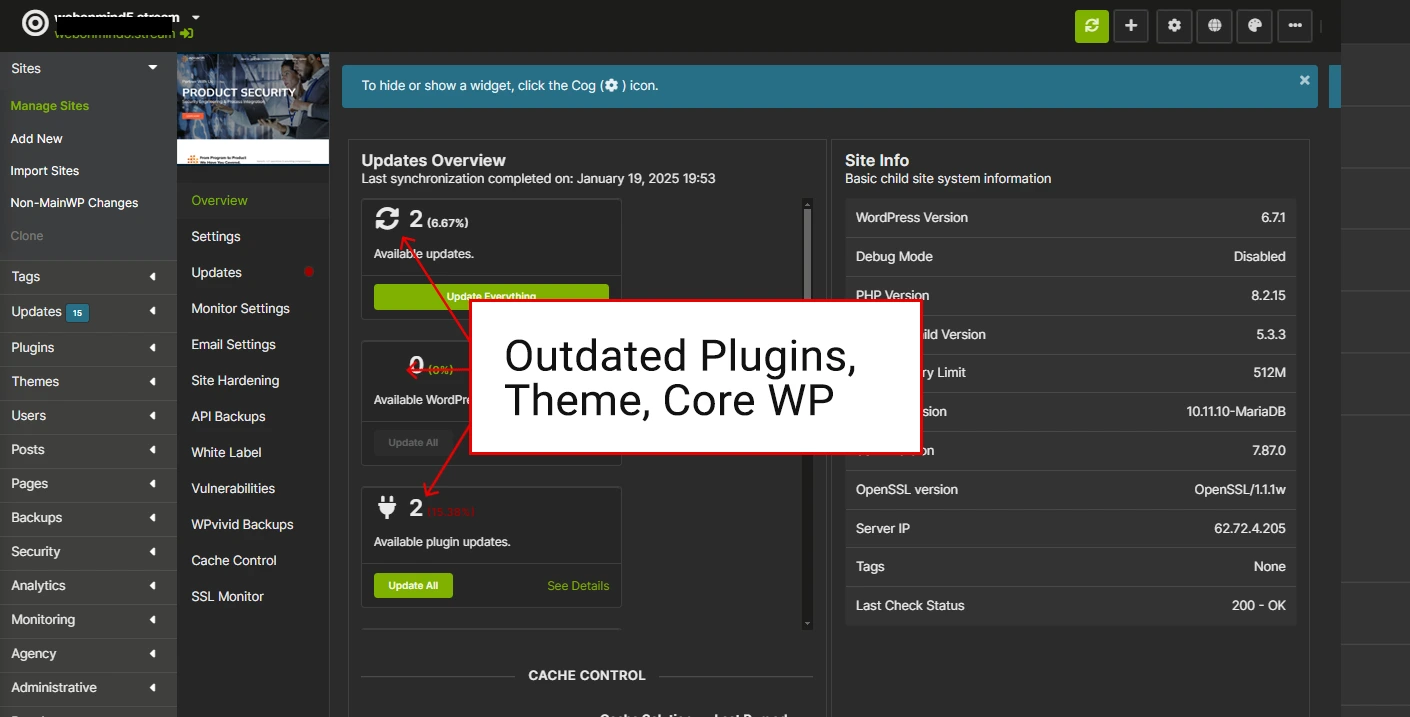The height and width of the screenshot is (717, 1410).
Task: Click the MainWP target logo icon
Action: pos(35,23)
